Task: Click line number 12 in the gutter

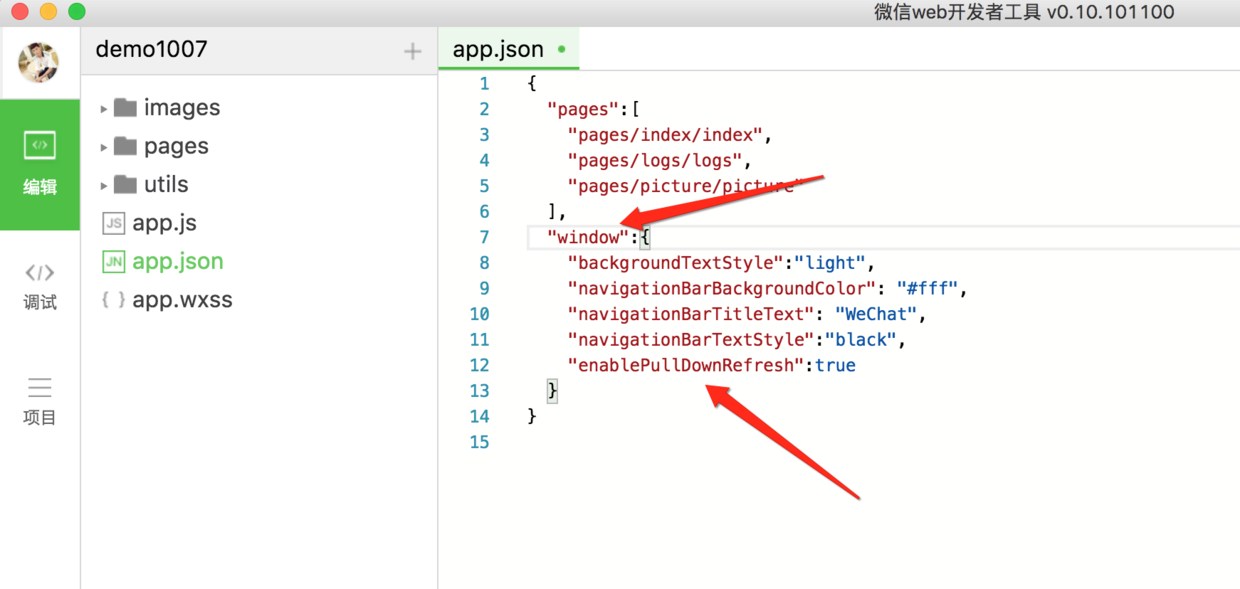Action: coord(479,365)
